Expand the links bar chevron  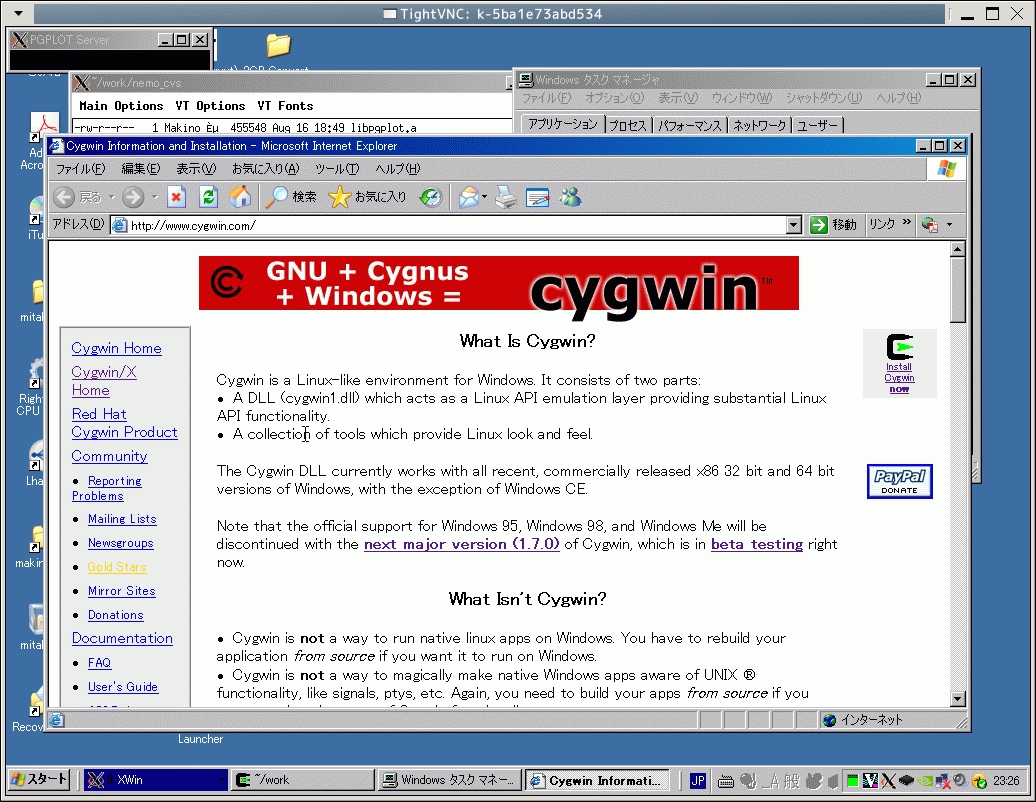point(907,224)
